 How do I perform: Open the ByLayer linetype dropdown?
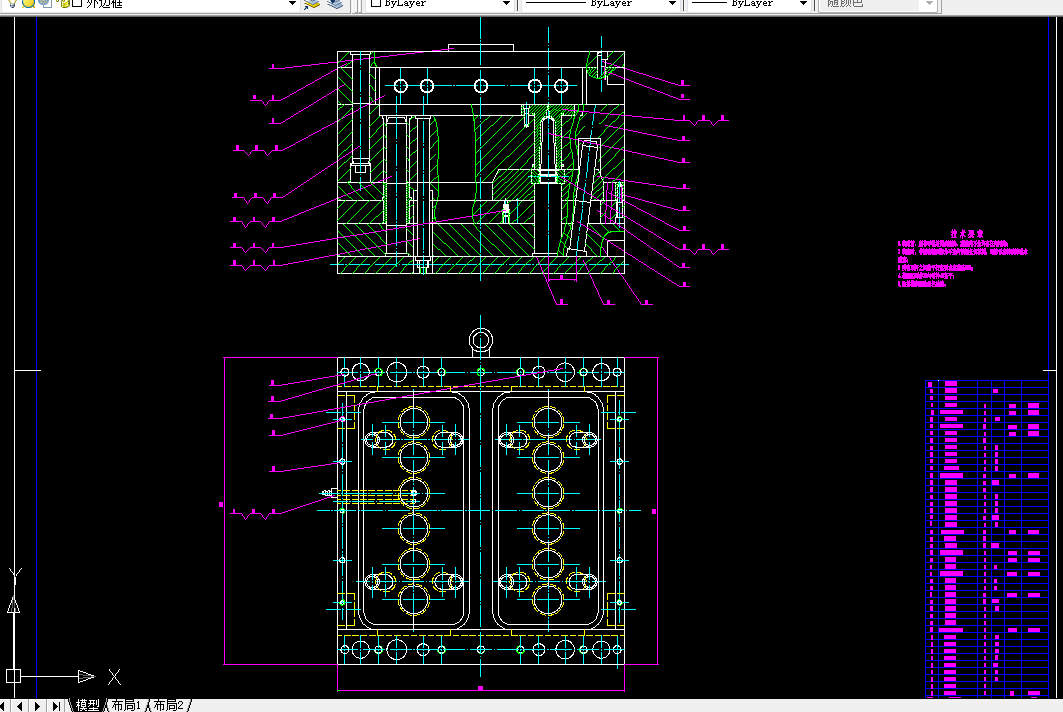click(672, 3)
